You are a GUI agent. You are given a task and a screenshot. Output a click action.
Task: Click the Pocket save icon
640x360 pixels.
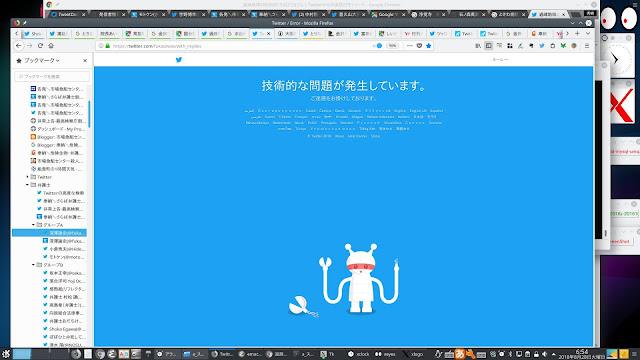pyautogui.click(x=419, y=46)
